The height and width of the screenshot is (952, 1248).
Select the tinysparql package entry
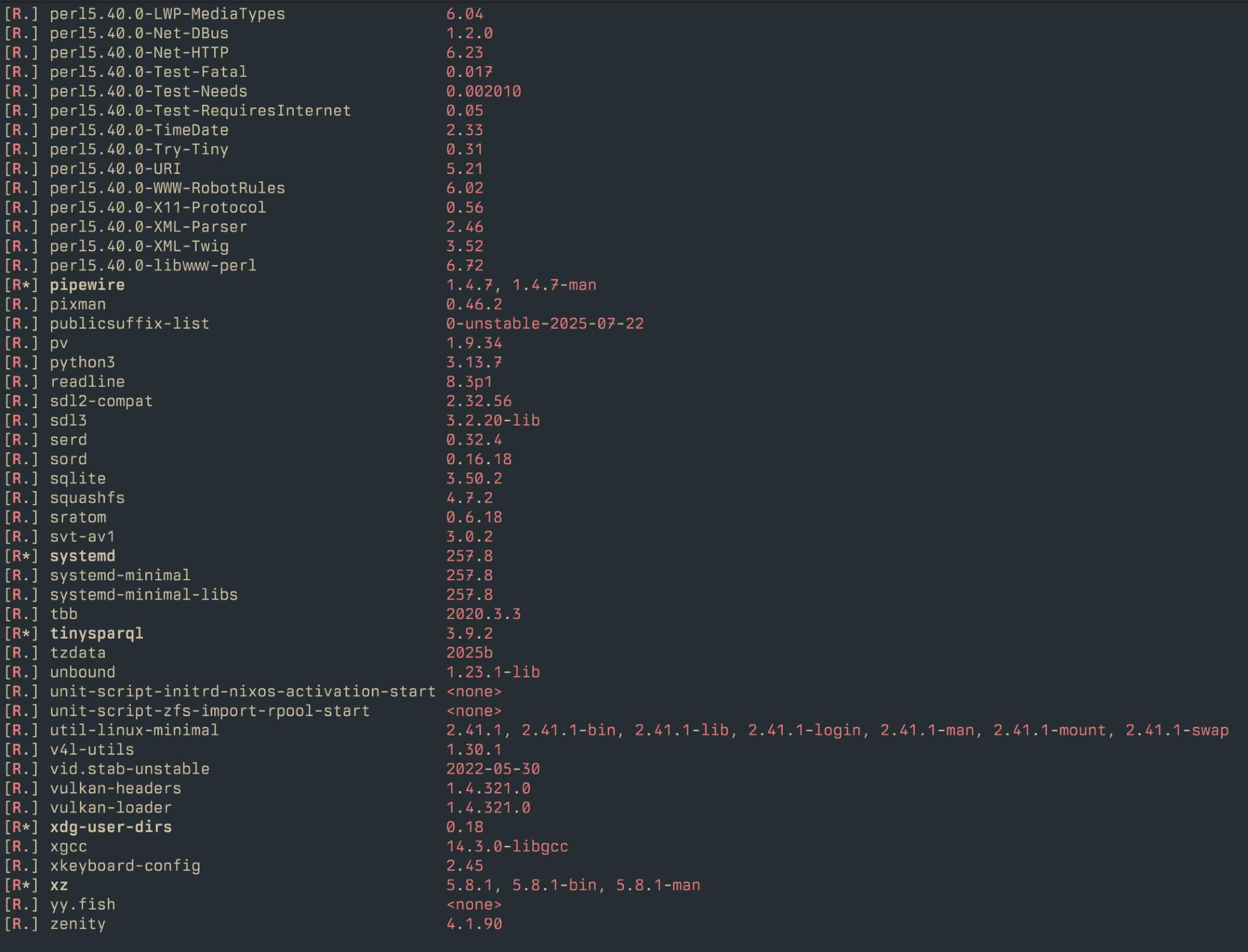(x=96, y=633)
